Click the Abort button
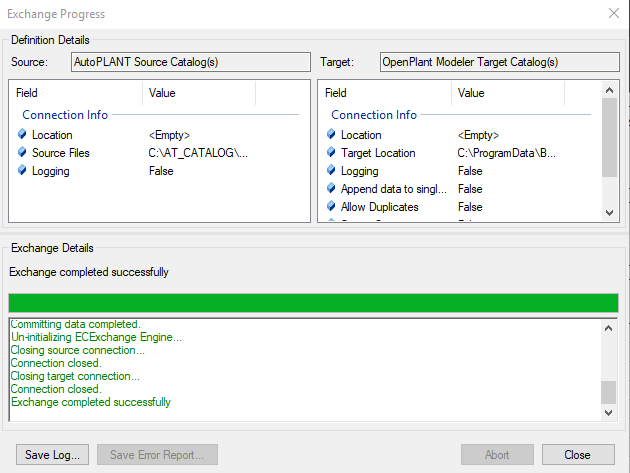The width and height of the screenshot is (630, 473). [497, 455]
